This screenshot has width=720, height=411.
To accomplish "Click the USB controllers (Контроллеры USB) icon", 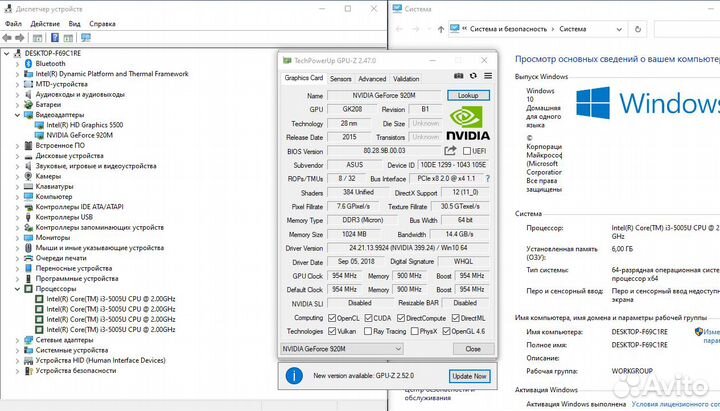I will 28,217.
